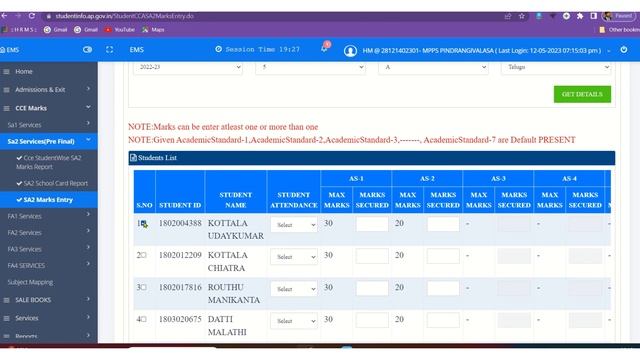Open the YouTube bookmark

click(120, 30)
